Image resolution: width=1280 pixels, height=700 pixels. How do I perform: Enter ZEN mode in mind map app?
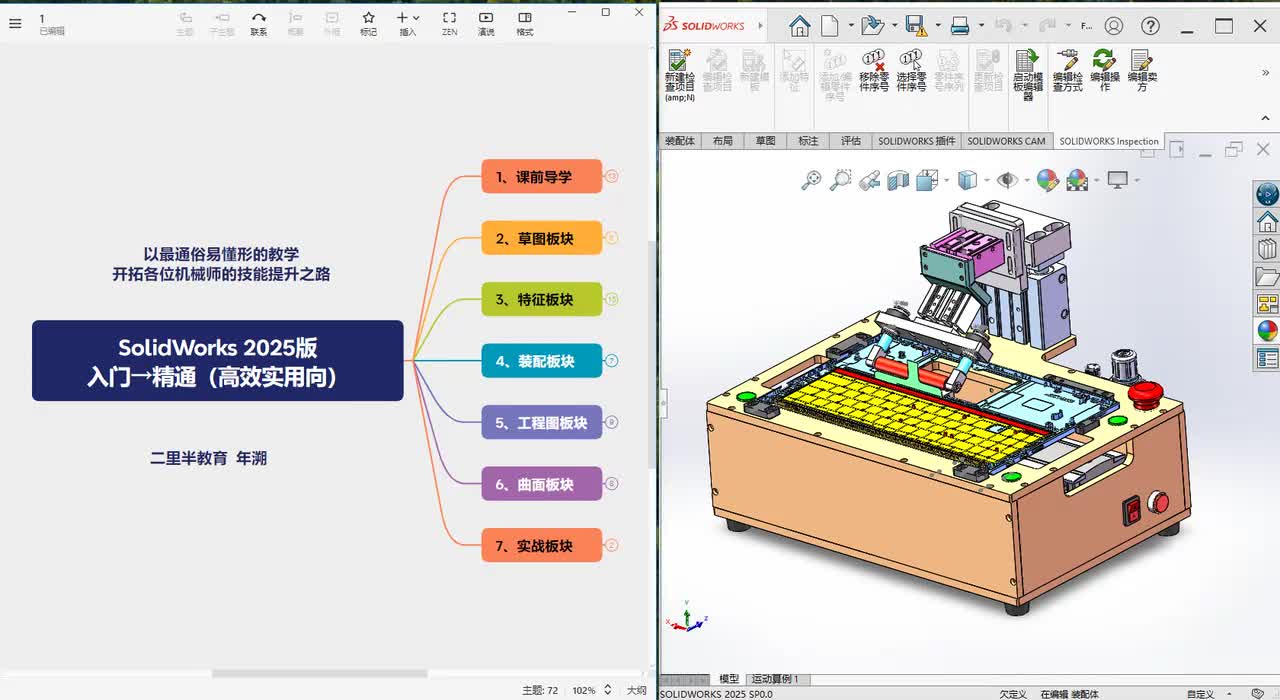(x=450, y=24)
